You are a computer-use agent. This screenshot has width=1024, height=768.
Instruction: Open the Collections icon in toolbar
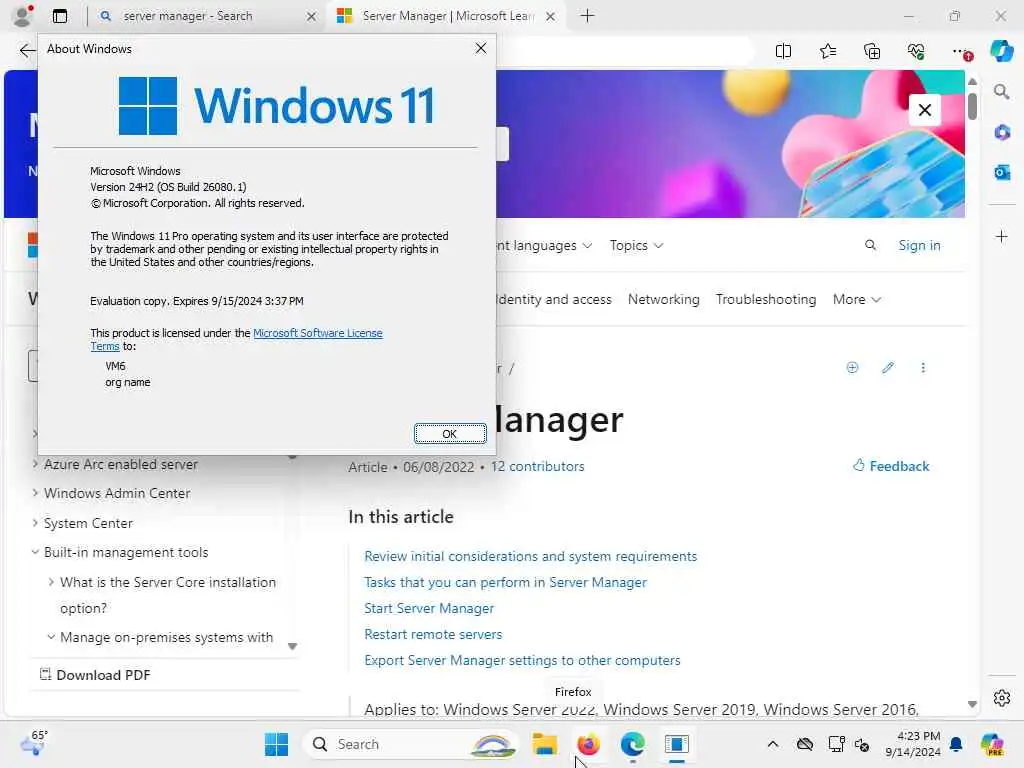click(x=872, y=51)
